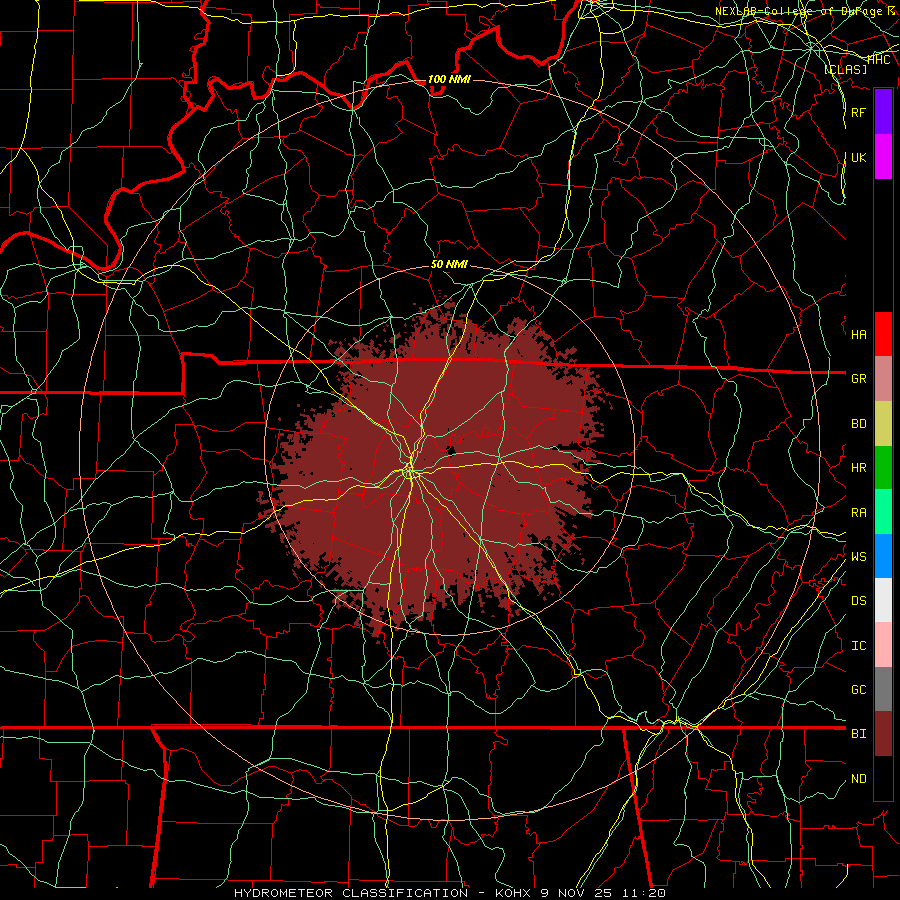Select the IC pink legend swatch
This screenshot has width=900, height=900.
(x=883, y=645)
